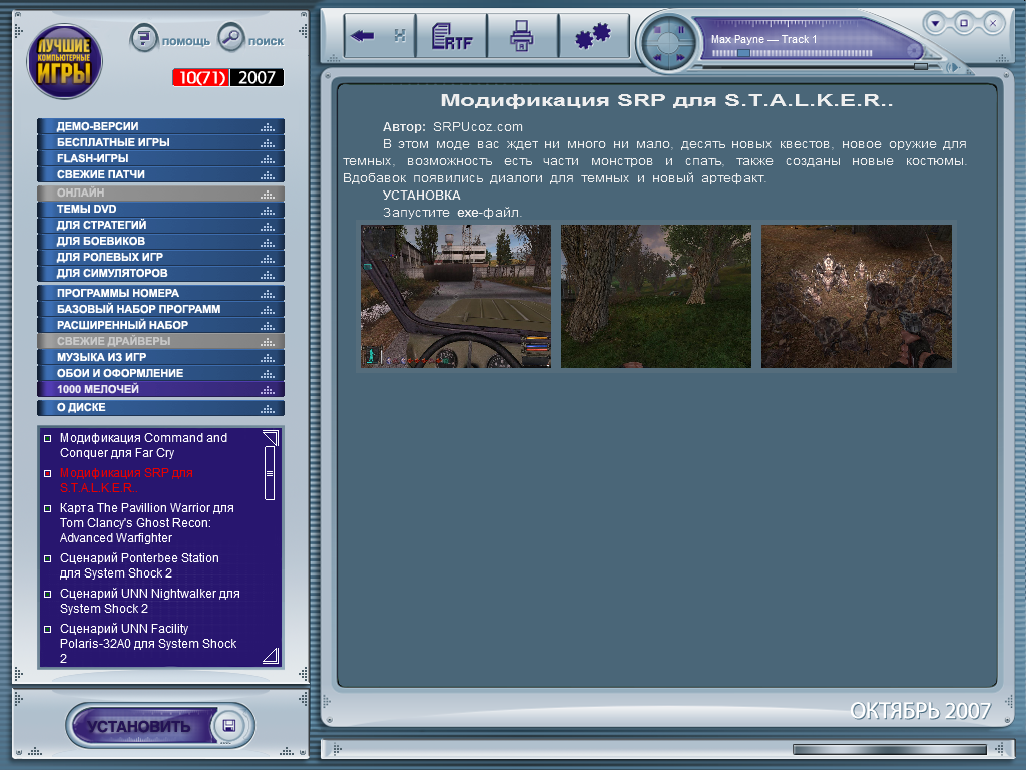This screenshot has width=1026, height=770.
Task: Open the БЕСПЛАТНЫЕ ИГРЫ section
Action: point(161,142)
